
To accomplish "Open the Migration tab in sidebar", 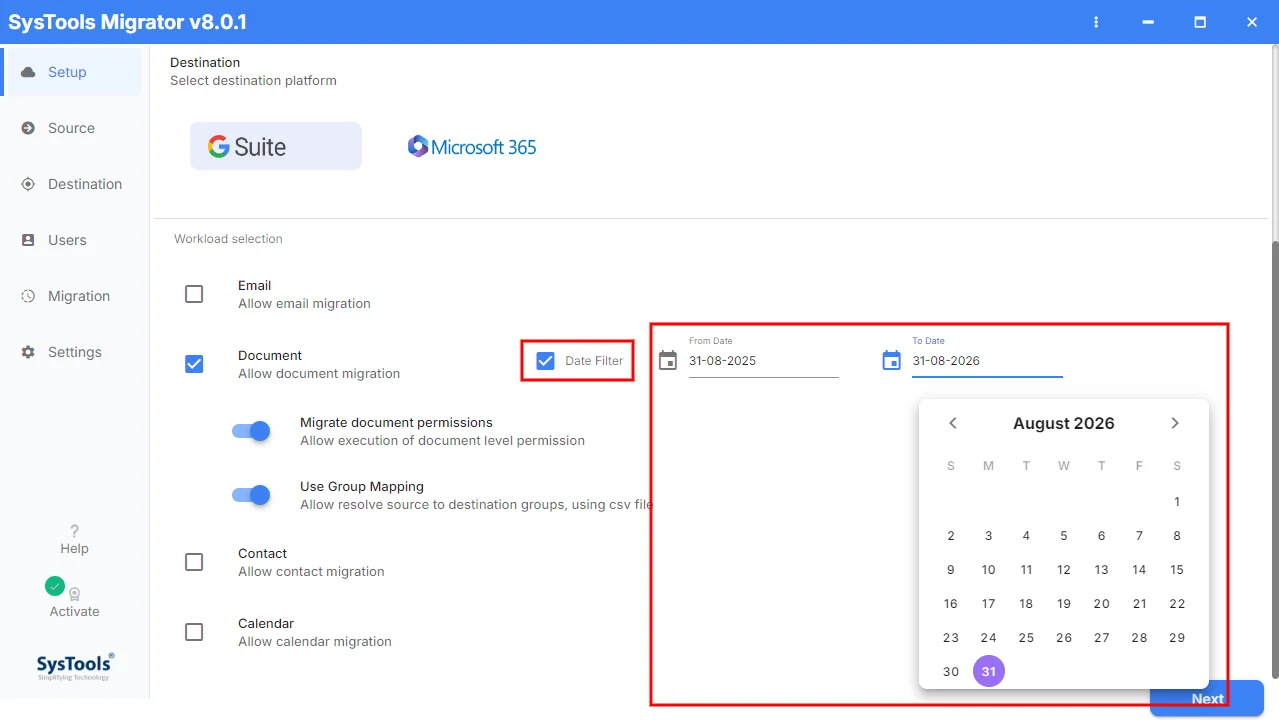I will coord(71,296).
